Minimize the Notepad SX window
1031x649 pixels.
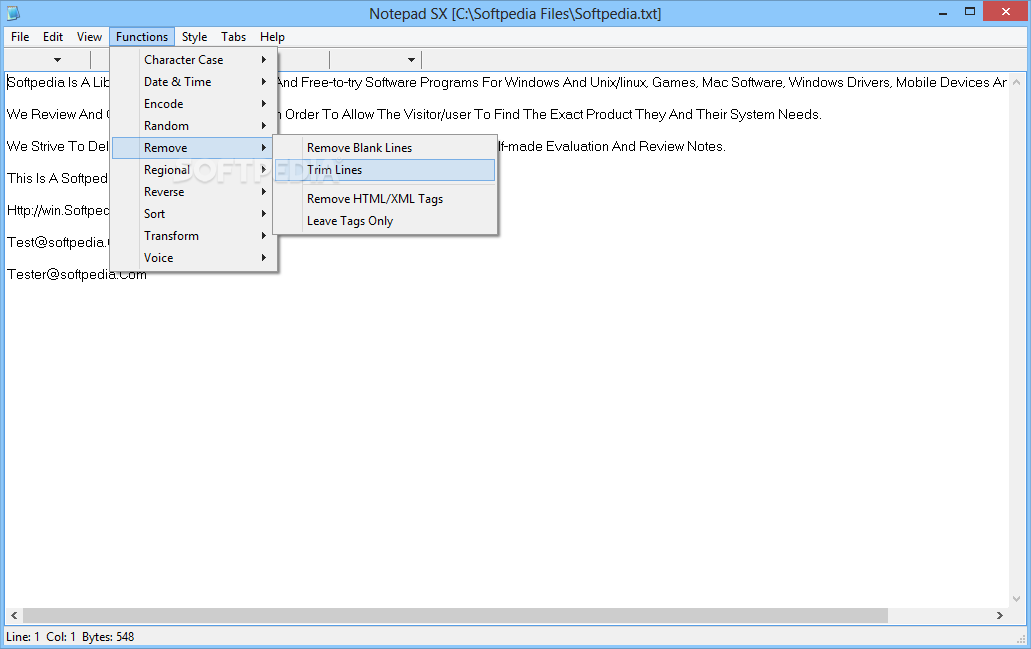point(943,12)
